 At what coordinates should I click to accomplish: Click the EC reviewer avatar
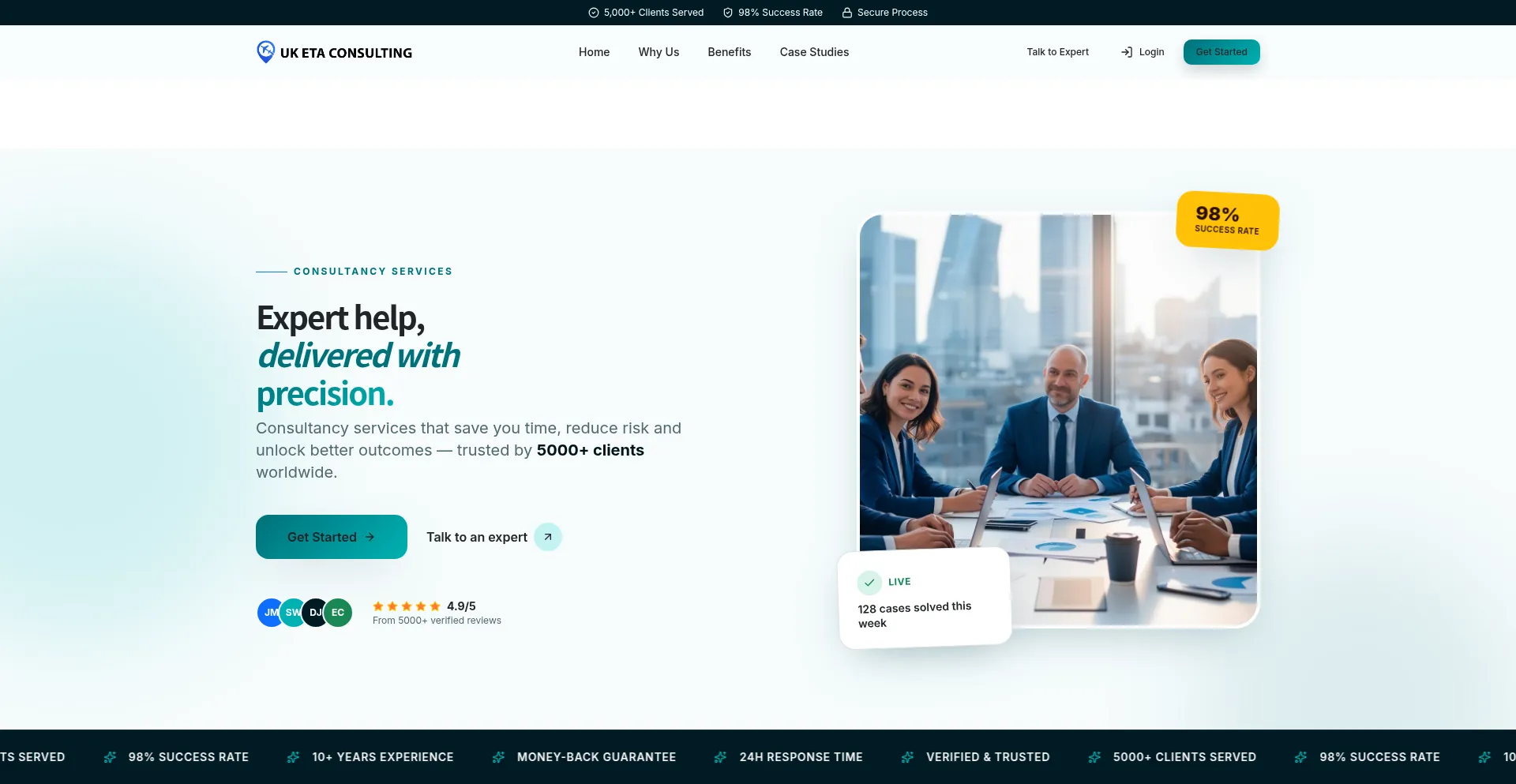[338, 613]
